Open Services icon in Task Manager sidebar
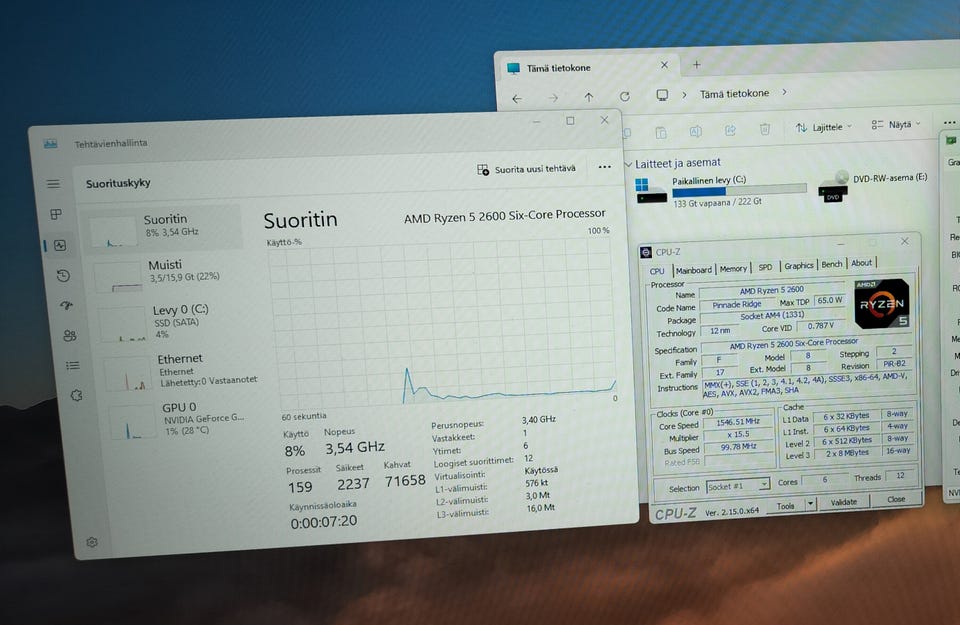Viewport: 960px width, 625px height. [77, 395]
